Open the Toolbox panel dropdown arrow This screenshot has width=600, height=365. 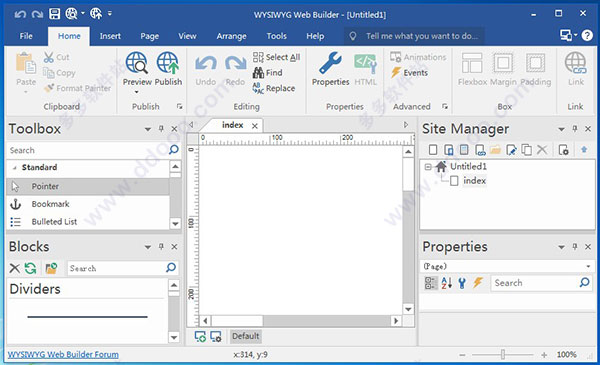click(148, 129)
